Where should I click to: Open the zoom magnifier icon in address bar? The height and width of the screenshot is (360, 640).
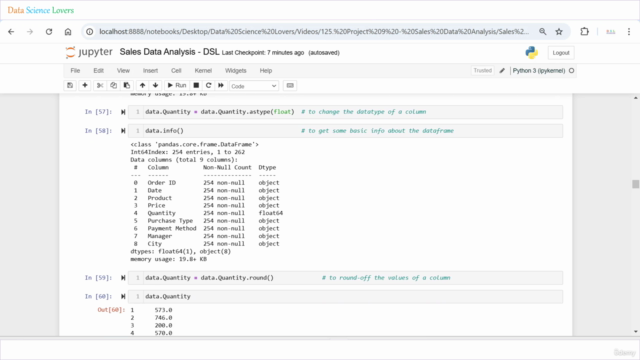point(542,31)
